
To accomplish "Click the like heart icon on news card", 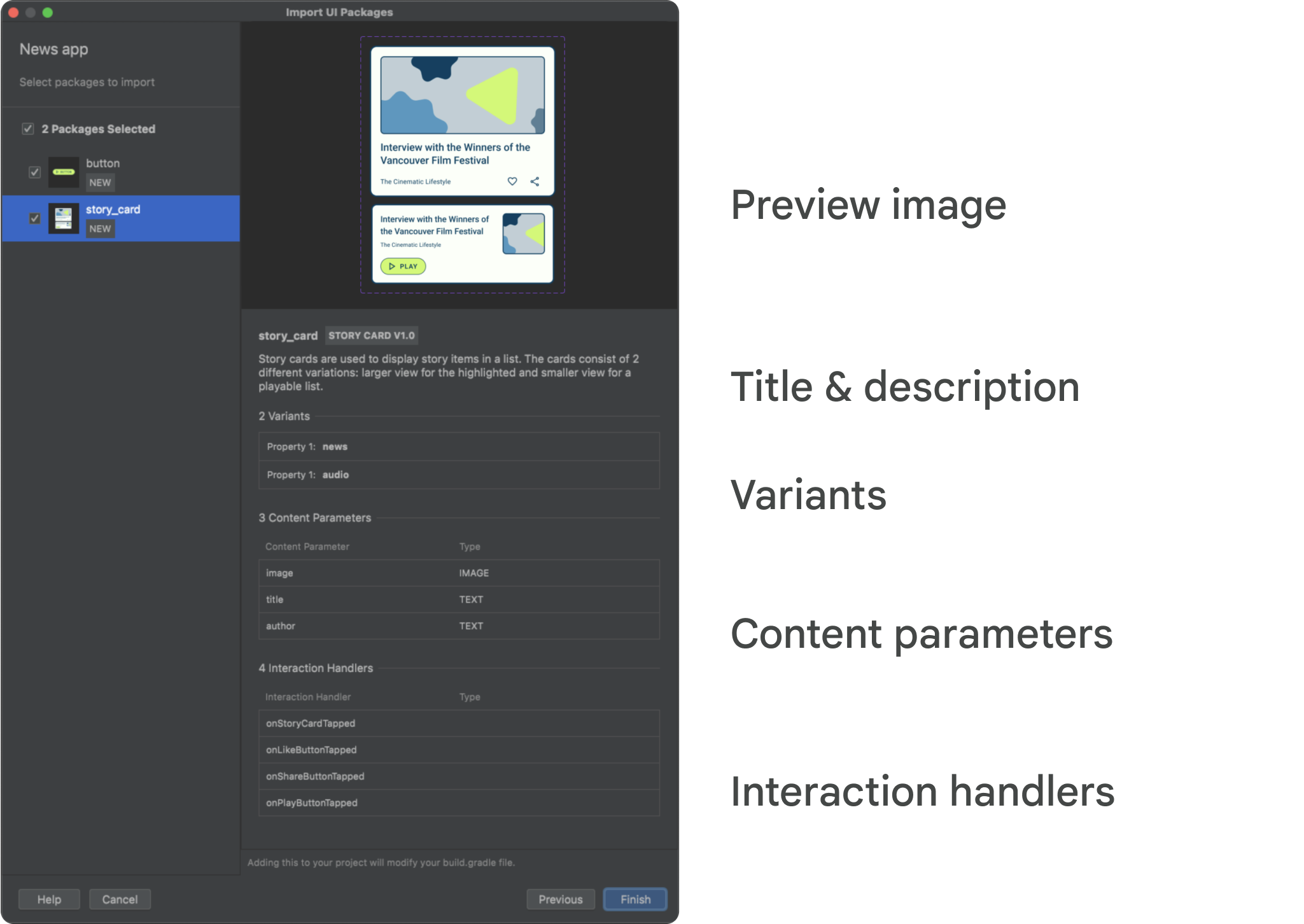I will click(x=513, y=182).
